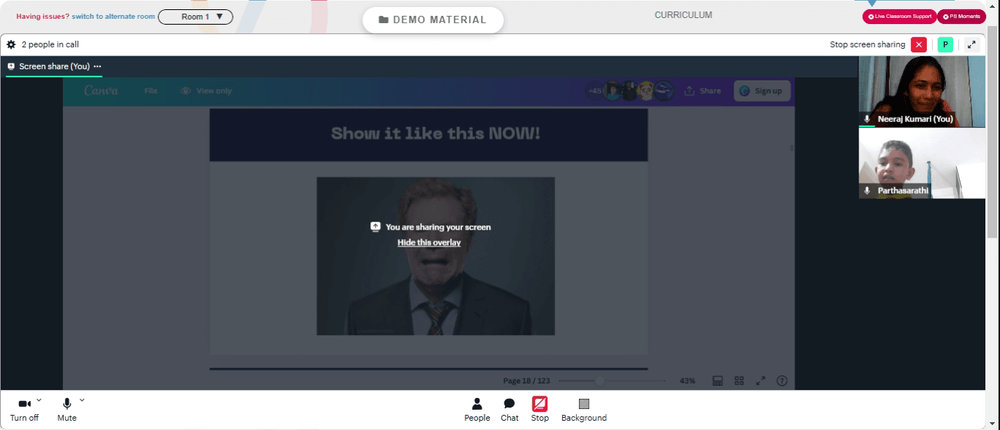Click the red Stop screen sharing X button
The width and height of the screenshot is (1000, 430).
918,45
